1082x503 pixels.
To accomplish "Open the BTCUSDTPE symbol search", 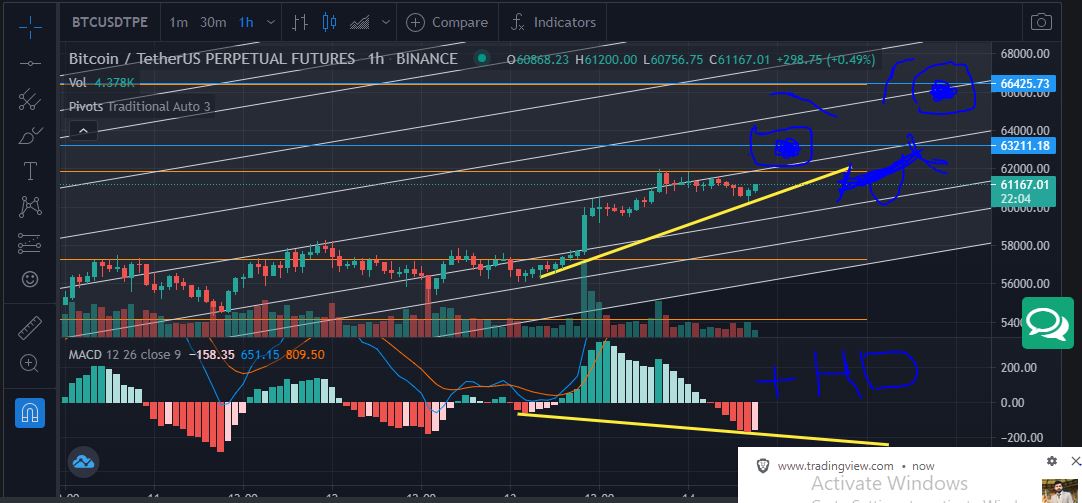I will 110,22.
